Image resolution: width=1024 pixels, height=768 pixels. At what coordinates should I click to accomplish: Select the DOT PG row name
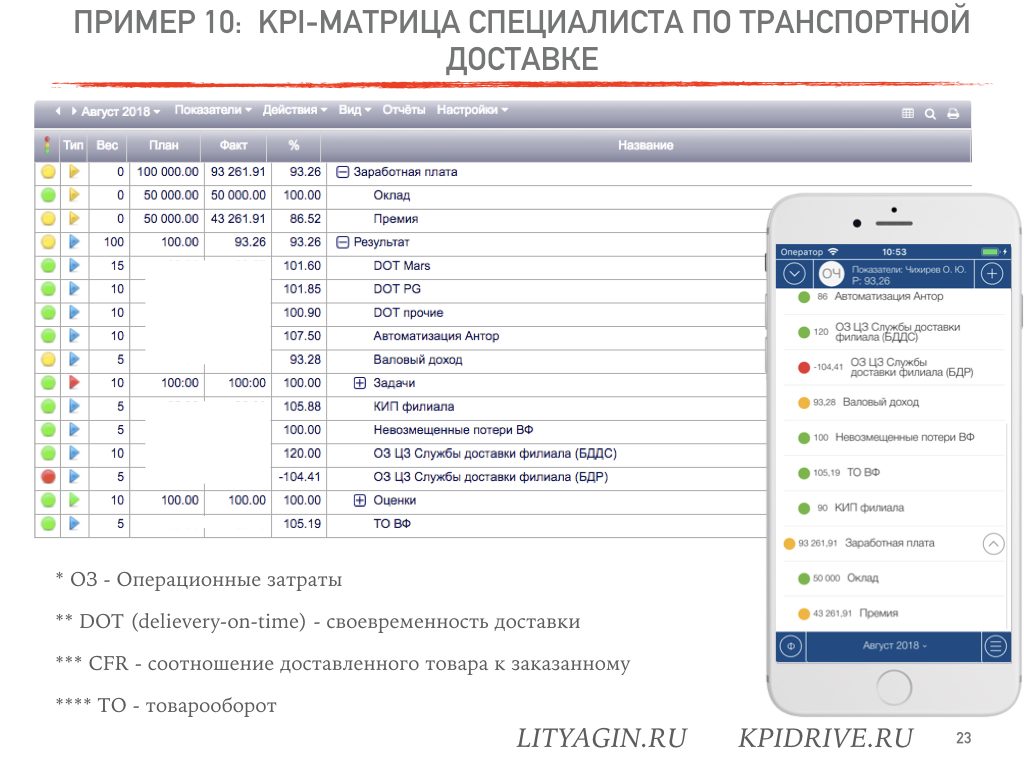click(397, 289)
